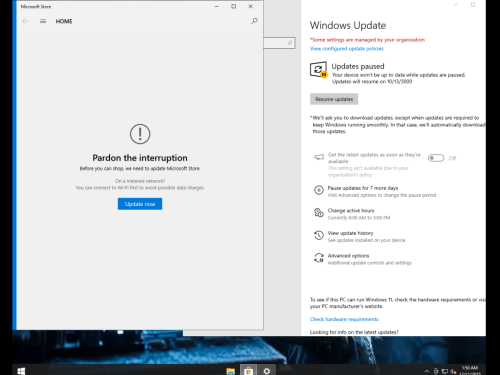Open View configured update policies link
This screenshot has height=375, width=500.
[347, 49]
